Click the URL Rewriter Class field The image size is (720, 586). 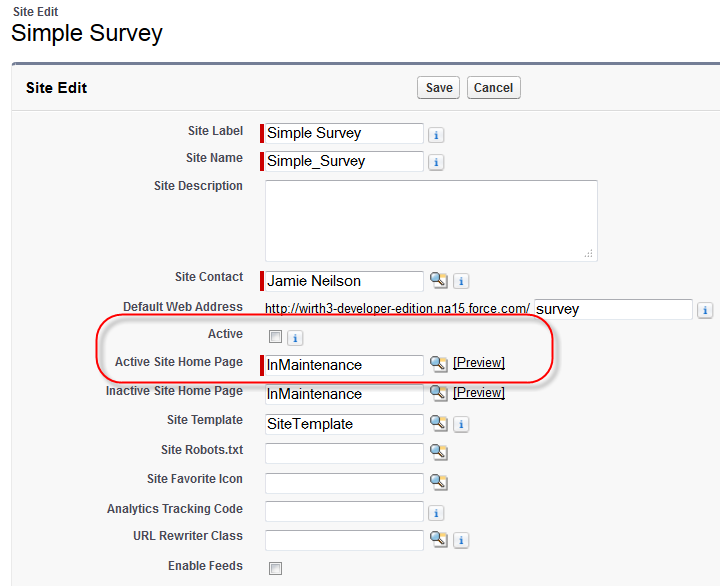coord(344,540)
